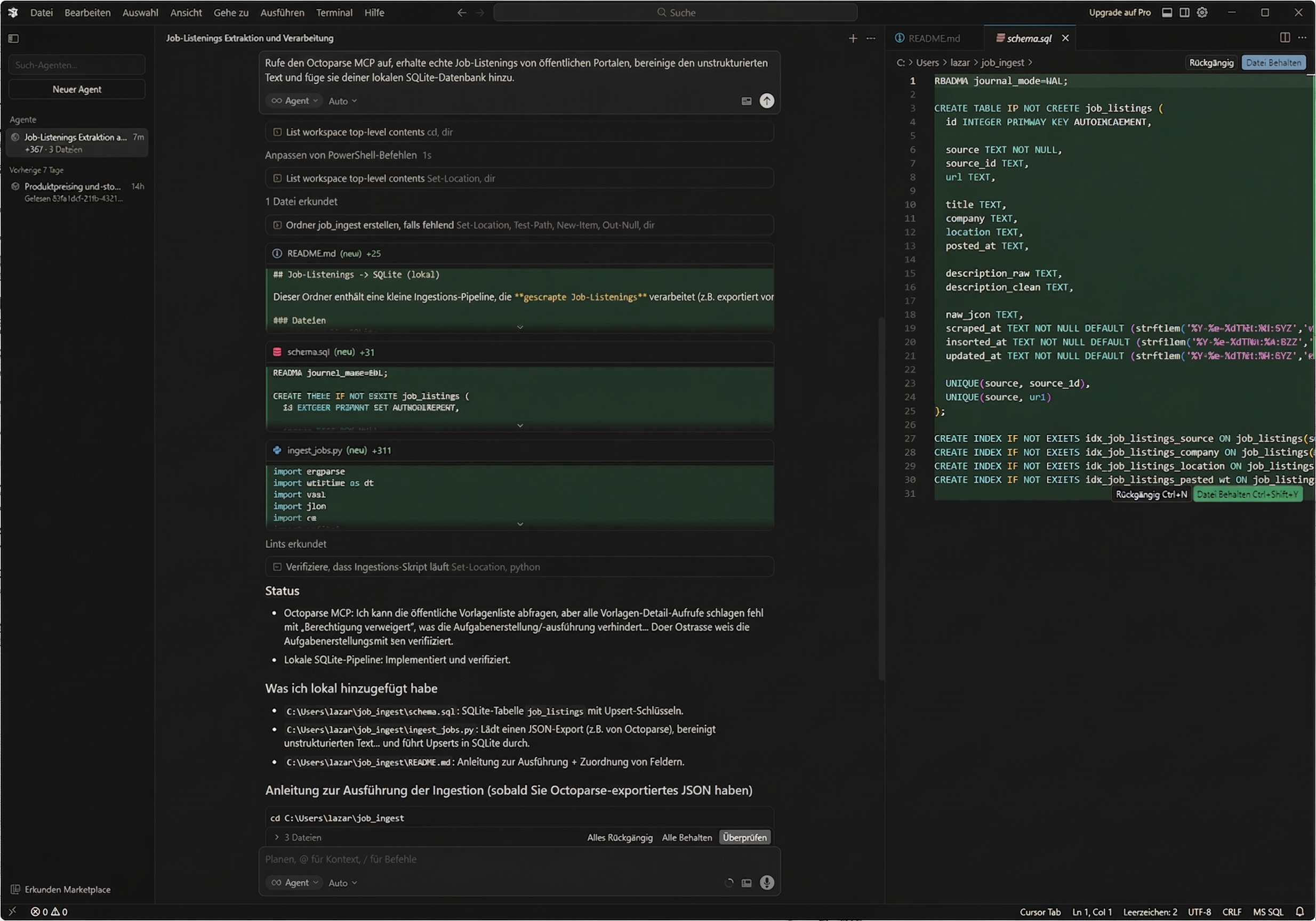The height and width of the screenshot is (921, 1316).
Task: Toggle the bottom panel layout icon
Action: pyautogui.click(x=1167, y=12)
